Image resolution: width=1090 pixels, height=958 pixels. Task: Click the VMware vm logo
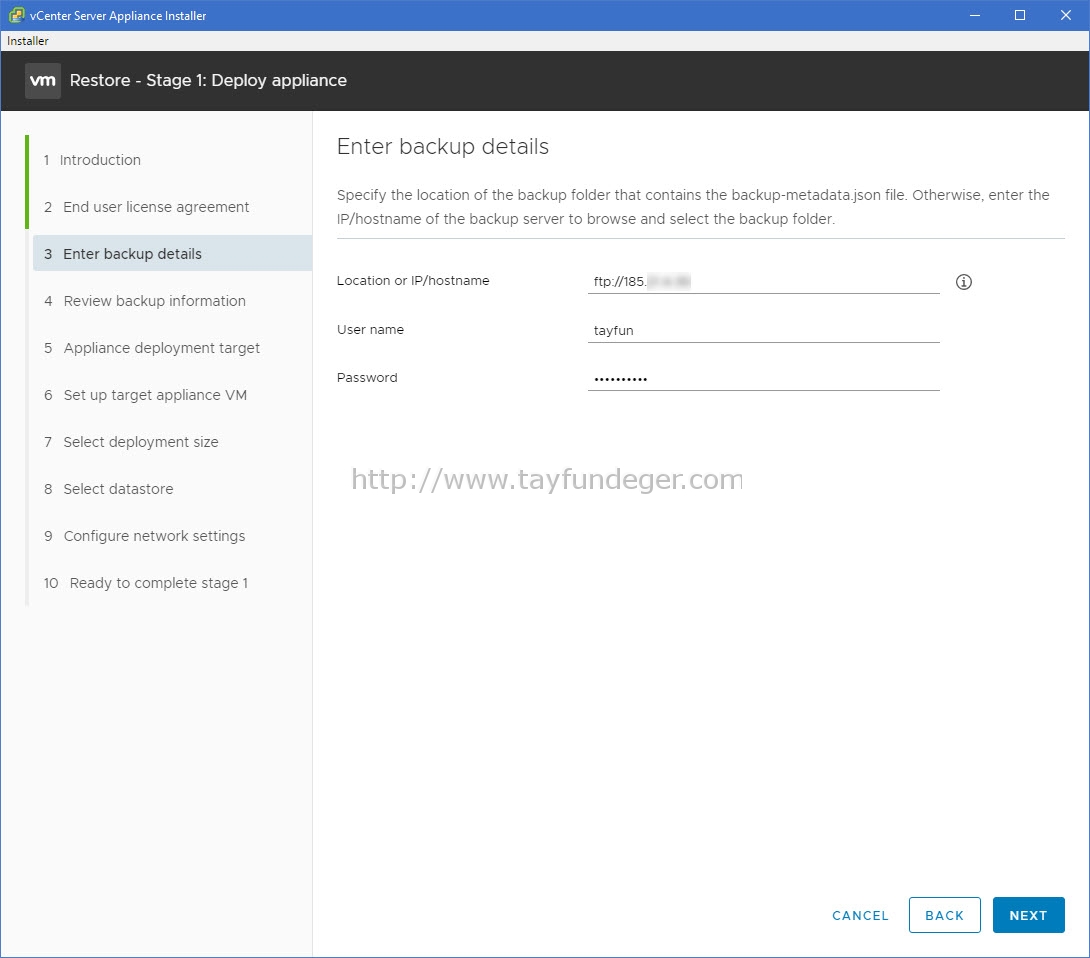point(42,81)
